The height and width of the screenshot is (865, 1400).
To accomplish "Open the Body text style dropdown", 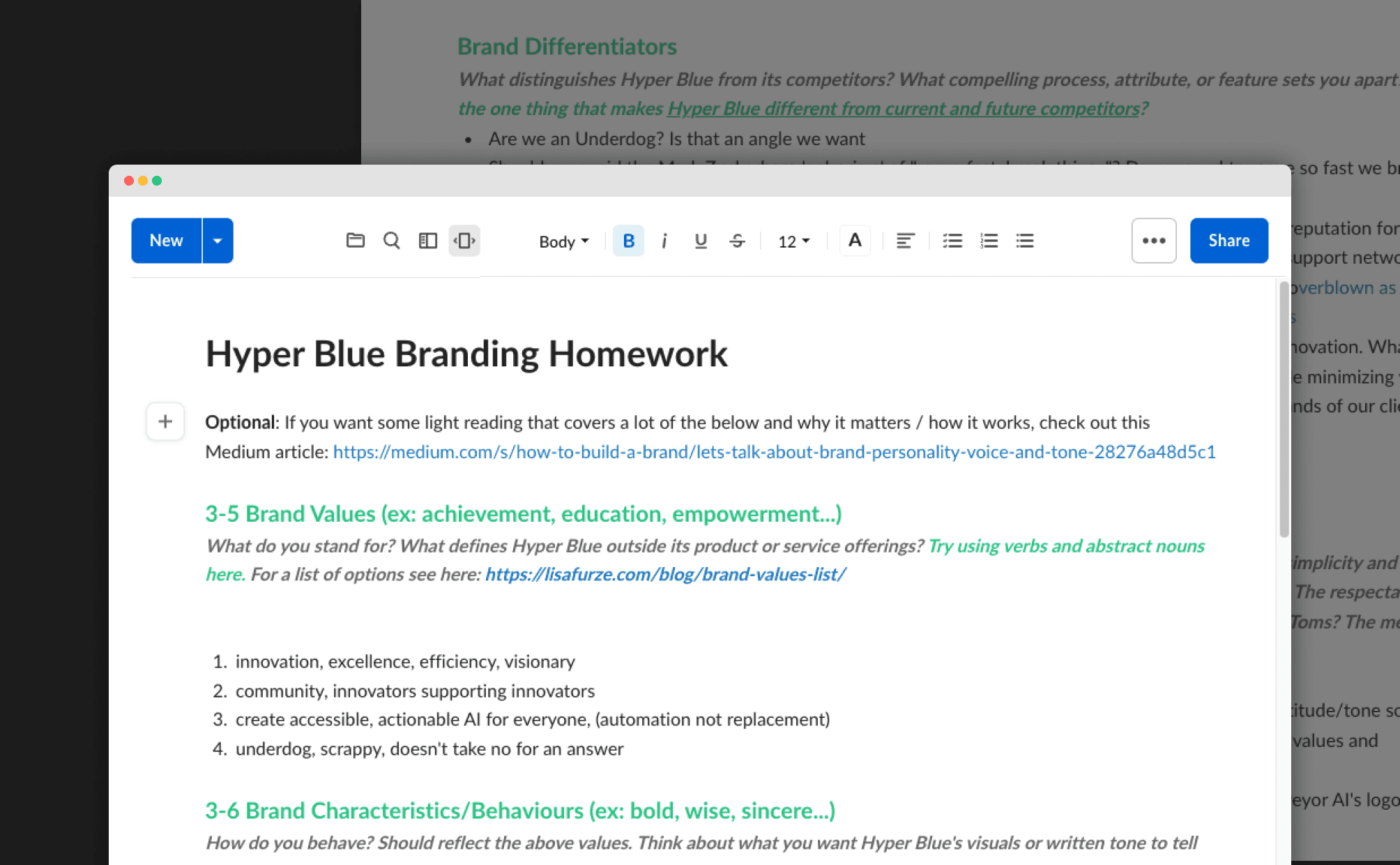I will pos(564,241).
